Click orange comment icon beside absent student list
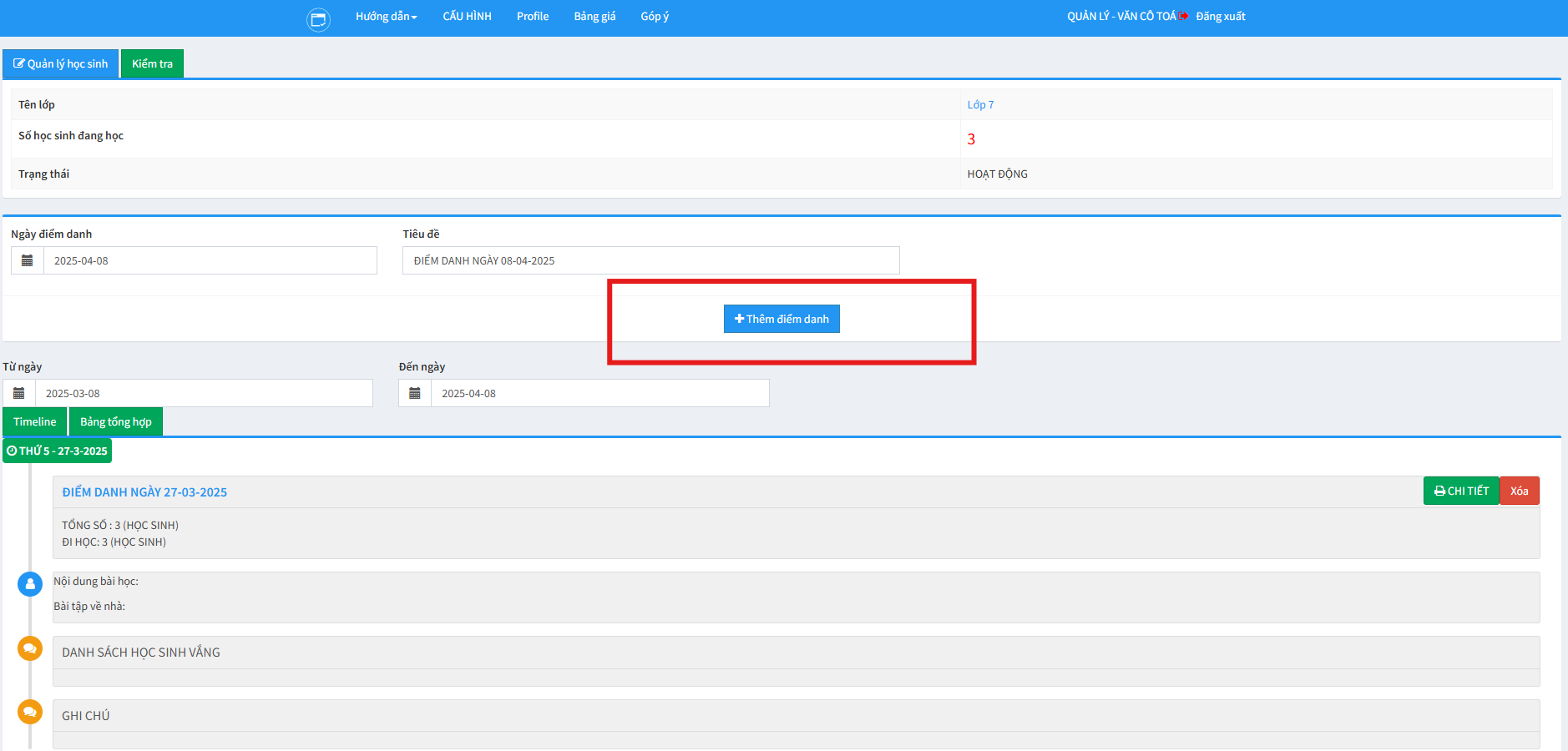Viewport: 1568px width, 751px height. tap(30, 648)
